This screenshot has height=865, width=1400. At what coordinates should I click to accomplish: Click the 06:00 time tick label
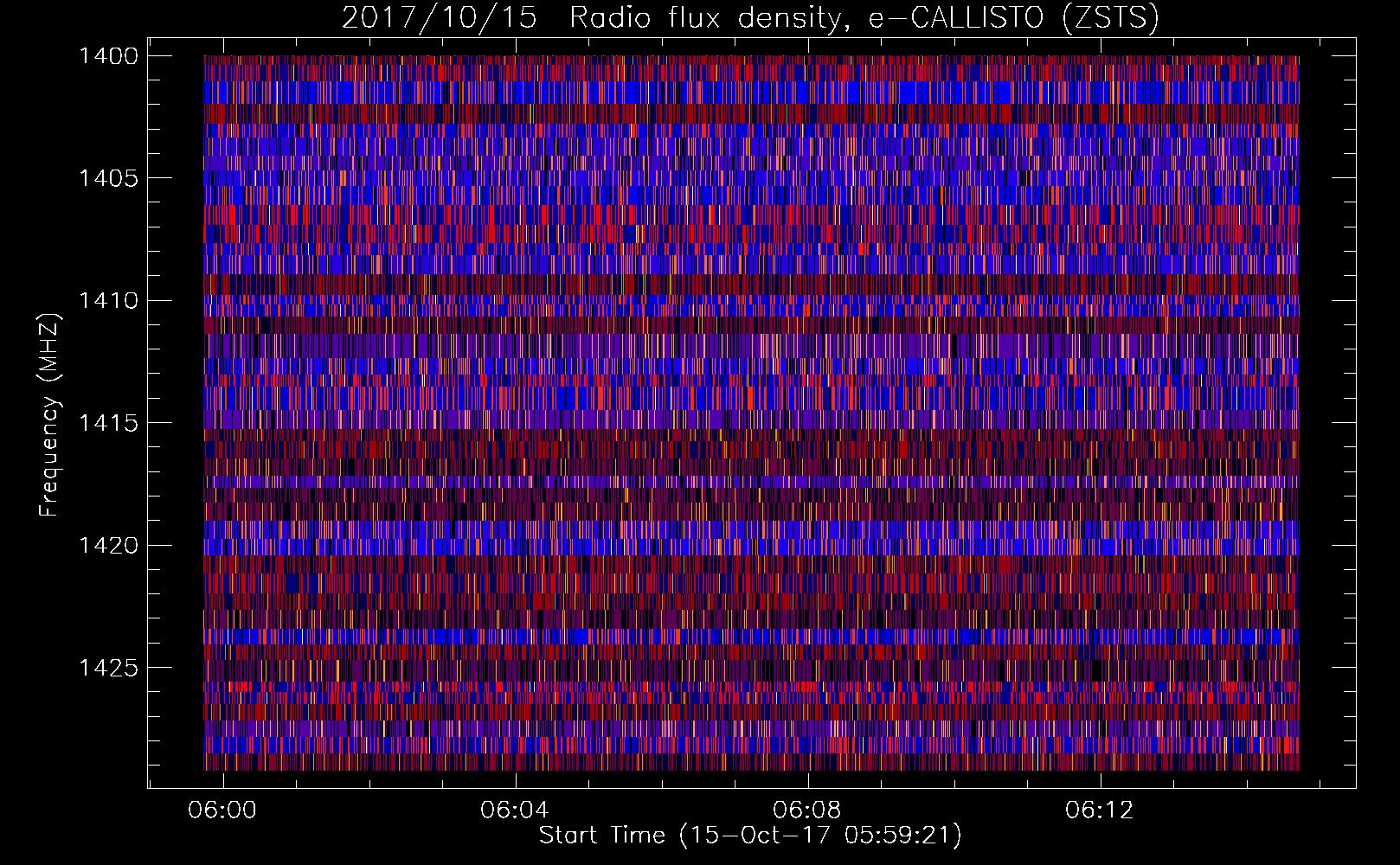(222, 811)
